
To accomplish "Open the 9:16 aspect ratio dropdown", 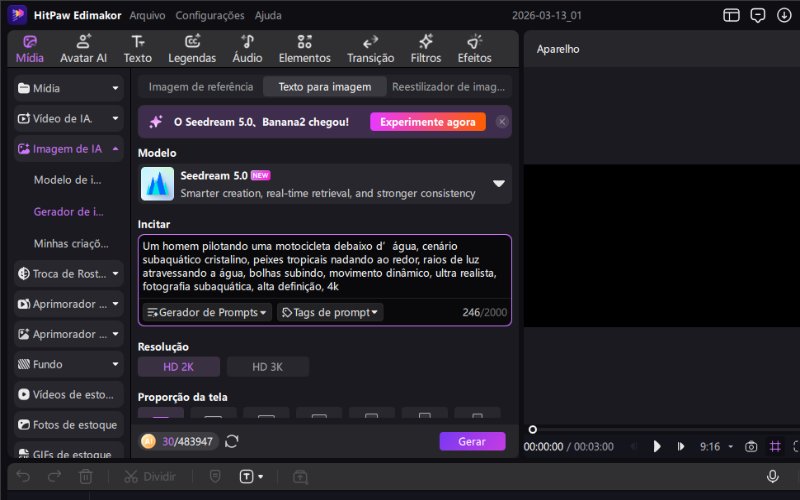I will pos(716,446).
